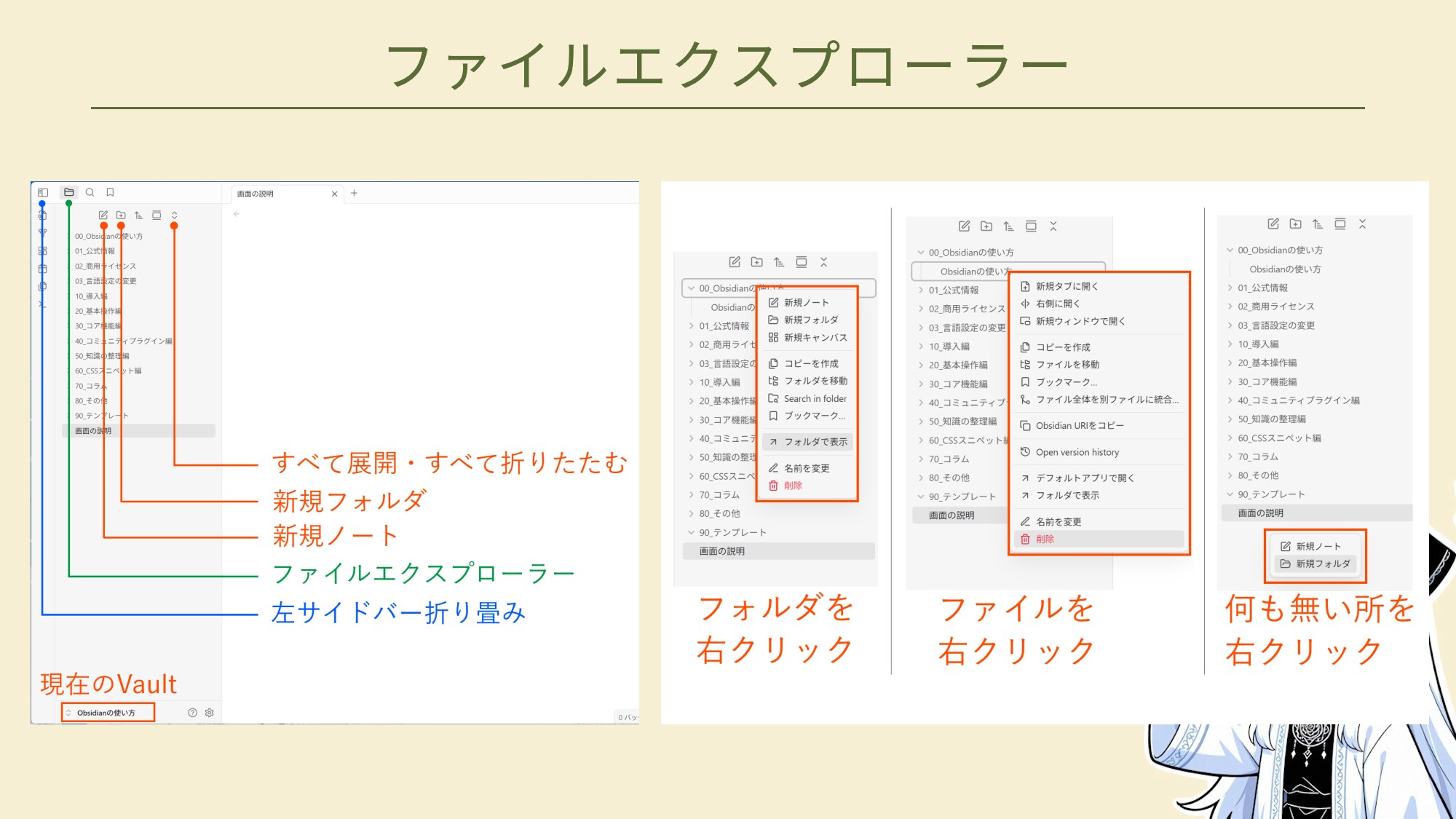Select 新規フォルダ in the empty-area menu
The width and height of the screenshot is (1456, 819).
pyautogui.click(x=1322, y=563)
